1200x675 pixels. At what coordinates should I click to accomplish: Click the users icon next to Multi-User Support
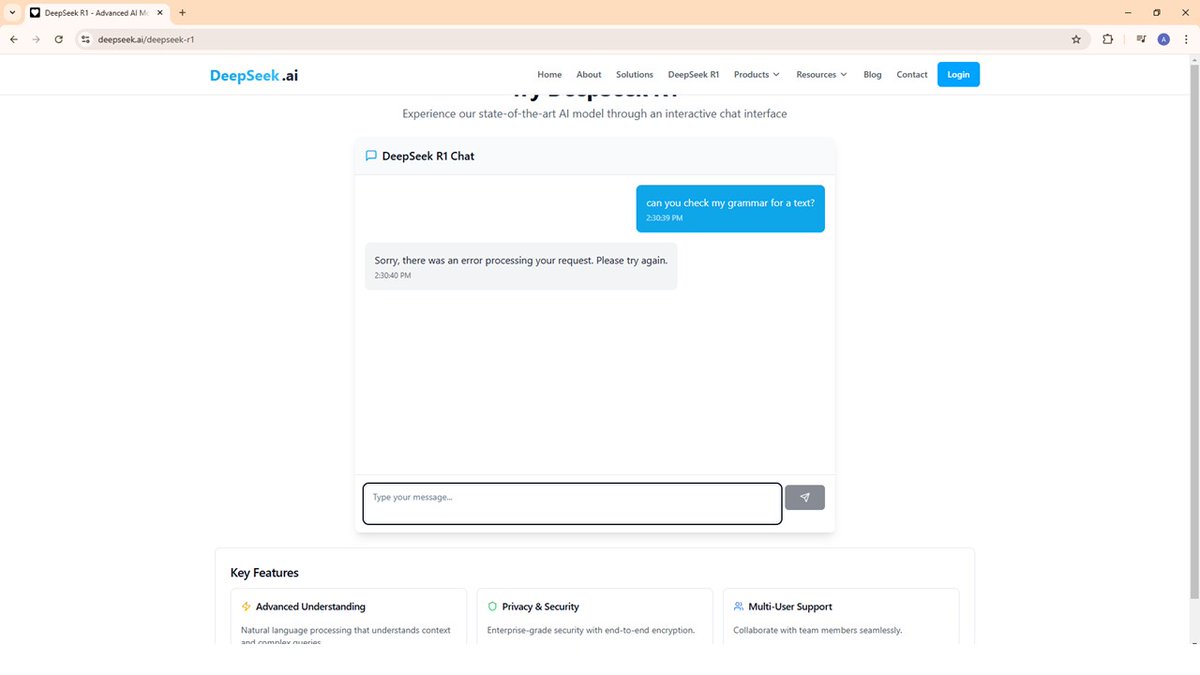pos(739,607)
